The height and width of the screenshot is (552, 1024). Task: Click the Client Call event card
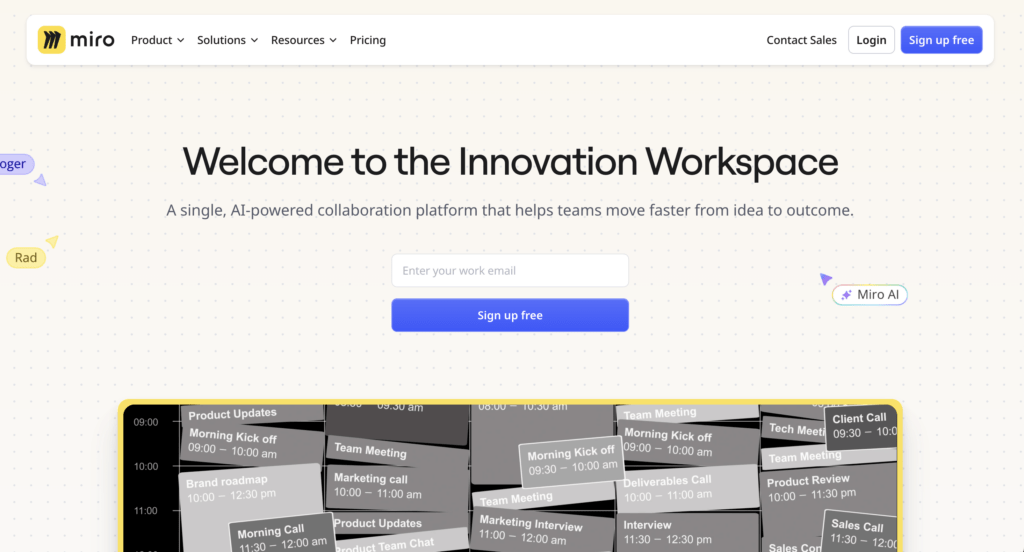(859, 425)
